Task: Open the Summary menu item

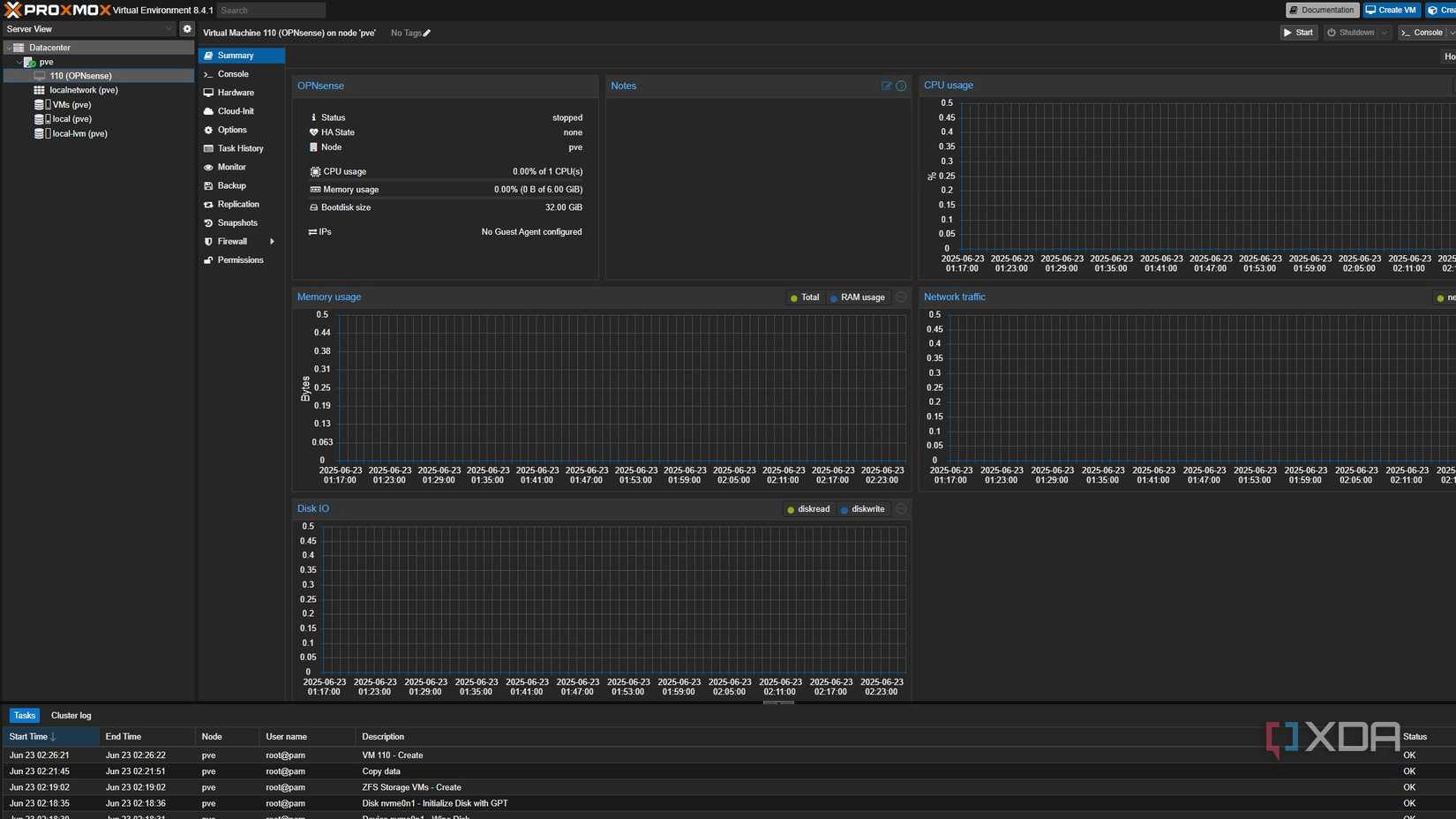Action: click(x=241, y=56)
